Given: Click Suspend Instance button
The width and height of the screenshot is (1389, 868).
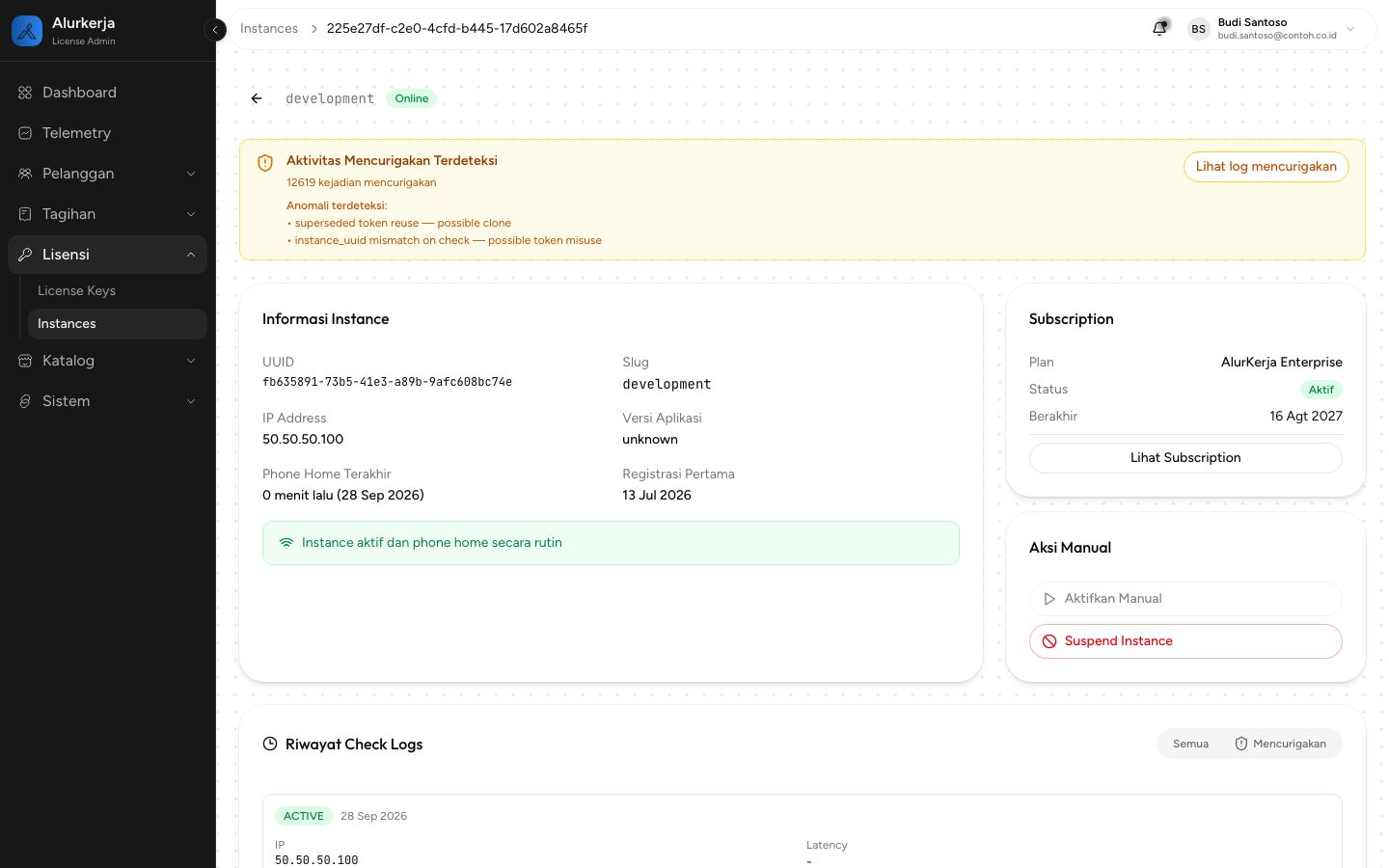Looking at the screenshot, I should tap(1185, 641).
